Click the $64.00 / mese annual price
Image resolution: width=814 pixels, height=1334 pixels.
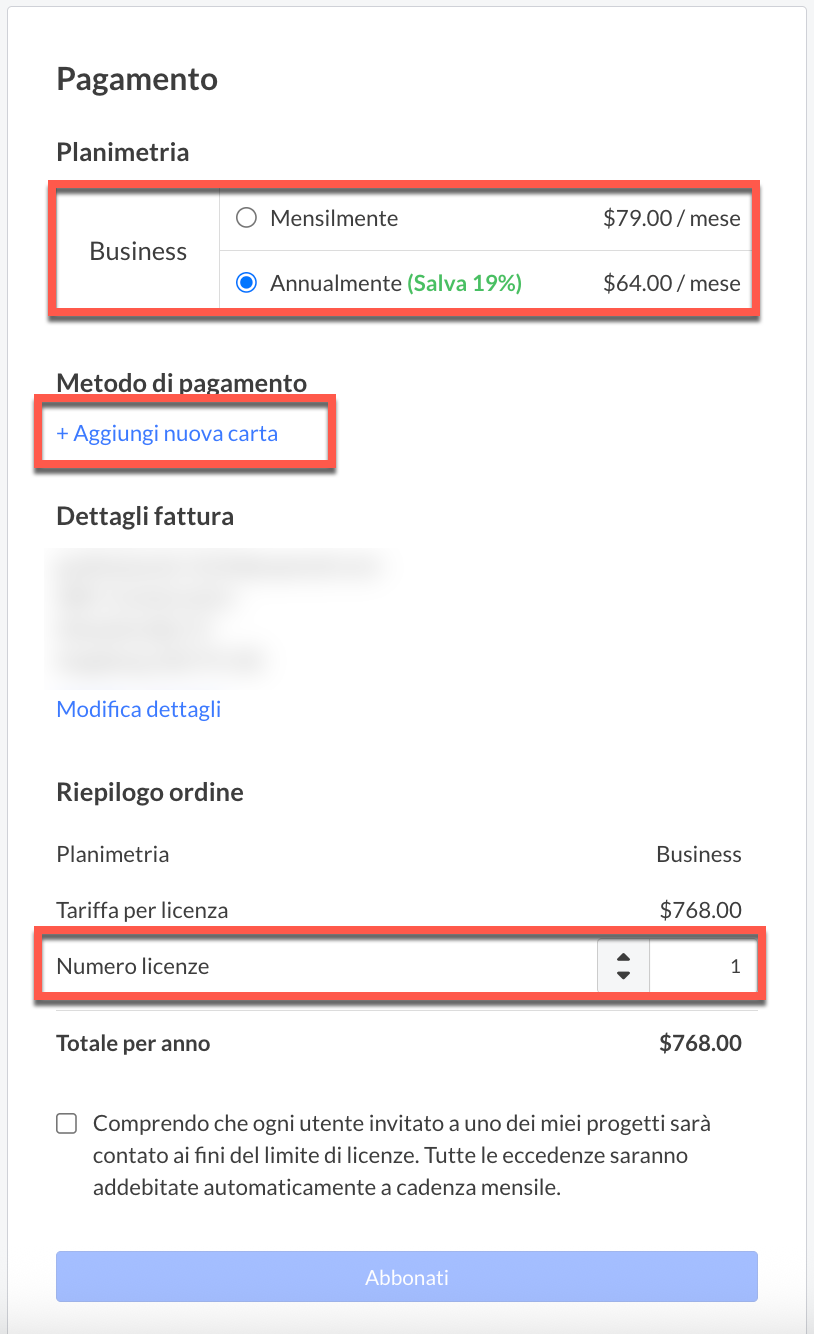(x=672, y=283)
